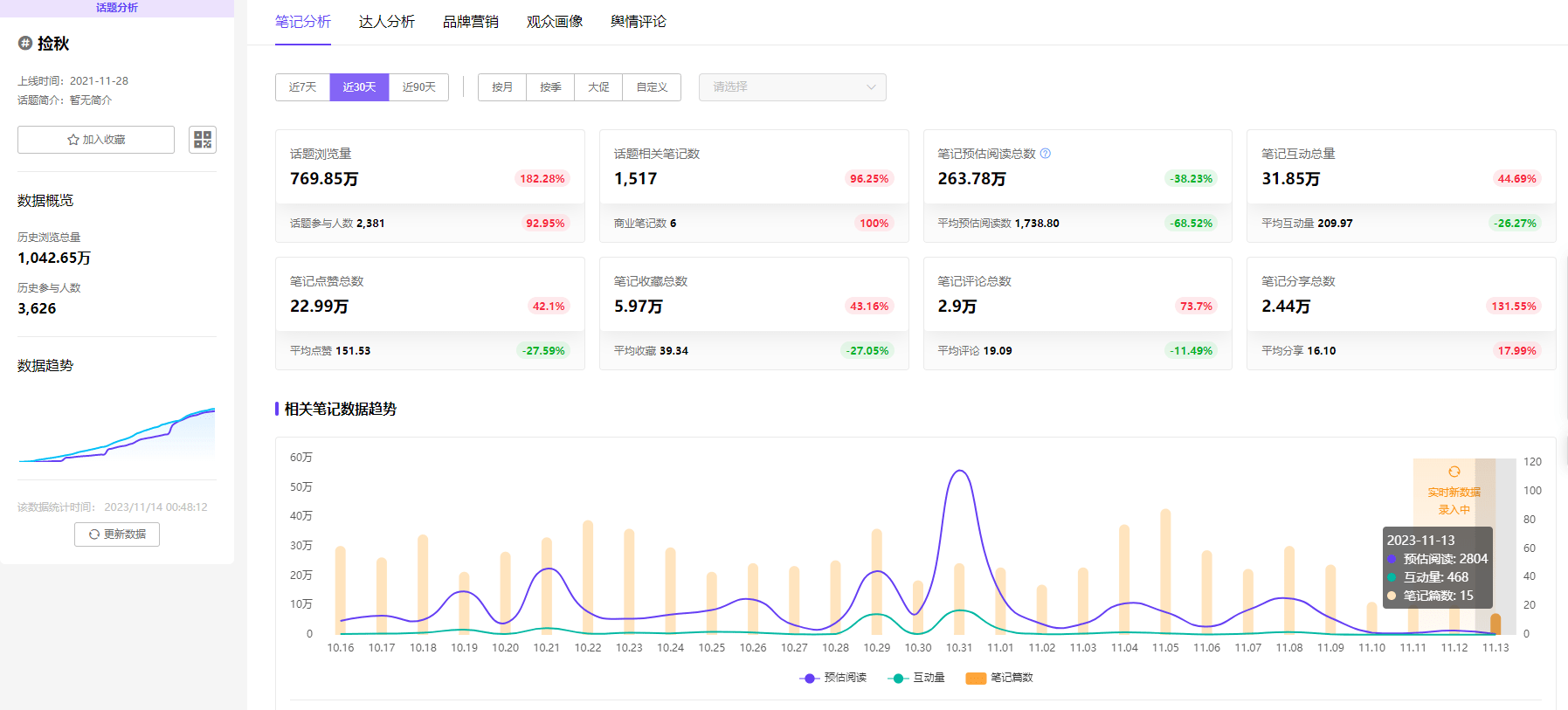Toggle the 预估阅读 legend series
Screen dimensions: 1568x710
pyautogui.click(x=832, y=678)
